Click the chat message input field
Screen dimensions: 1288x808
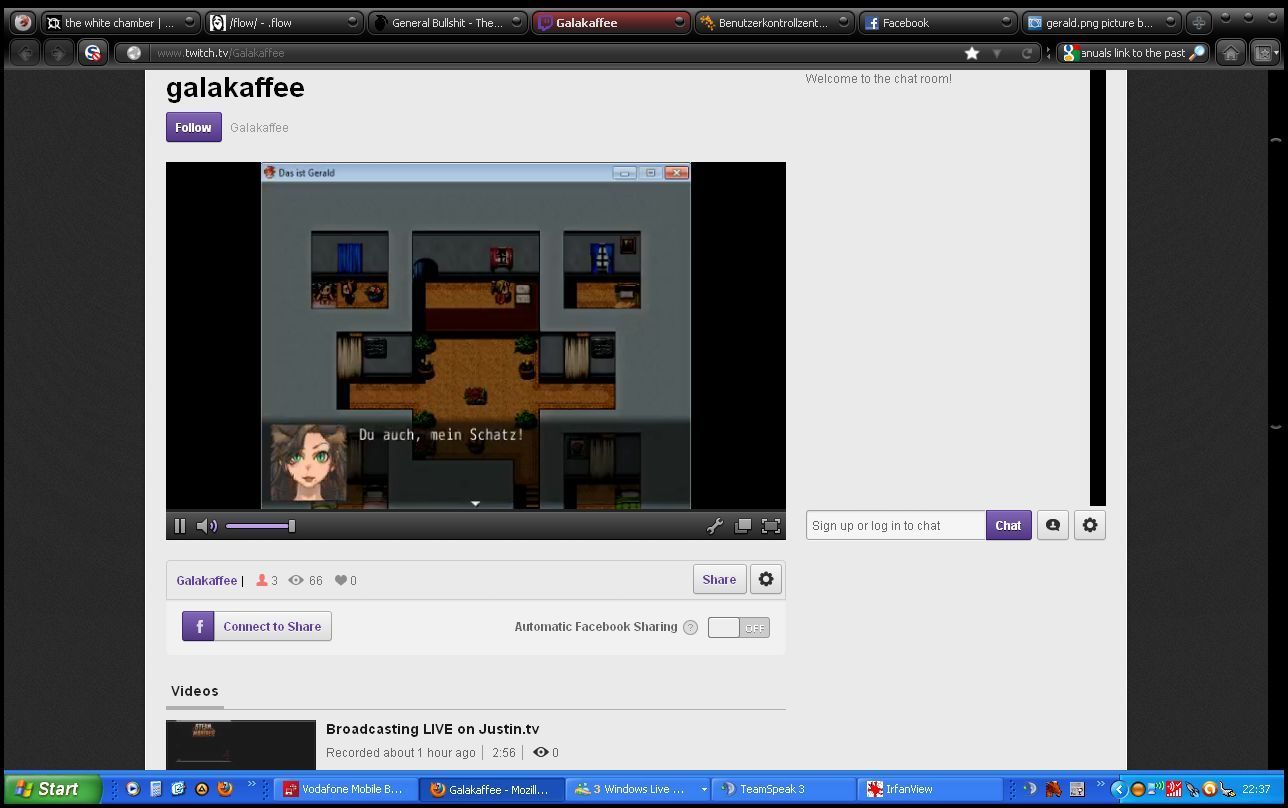coord(896,525)
